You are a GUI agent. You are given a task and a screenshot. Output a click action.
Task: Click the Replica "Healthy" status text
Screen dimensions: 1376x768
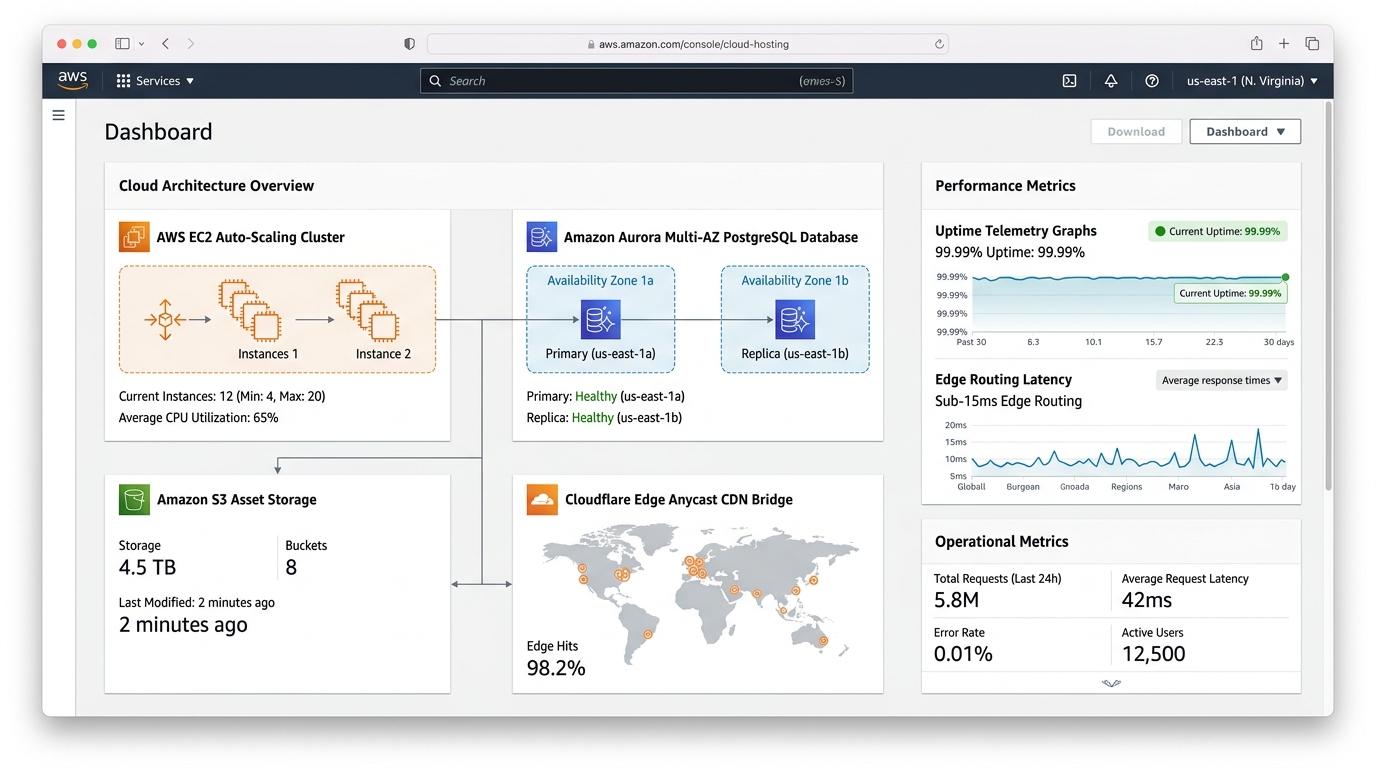(x=592, y=417)
